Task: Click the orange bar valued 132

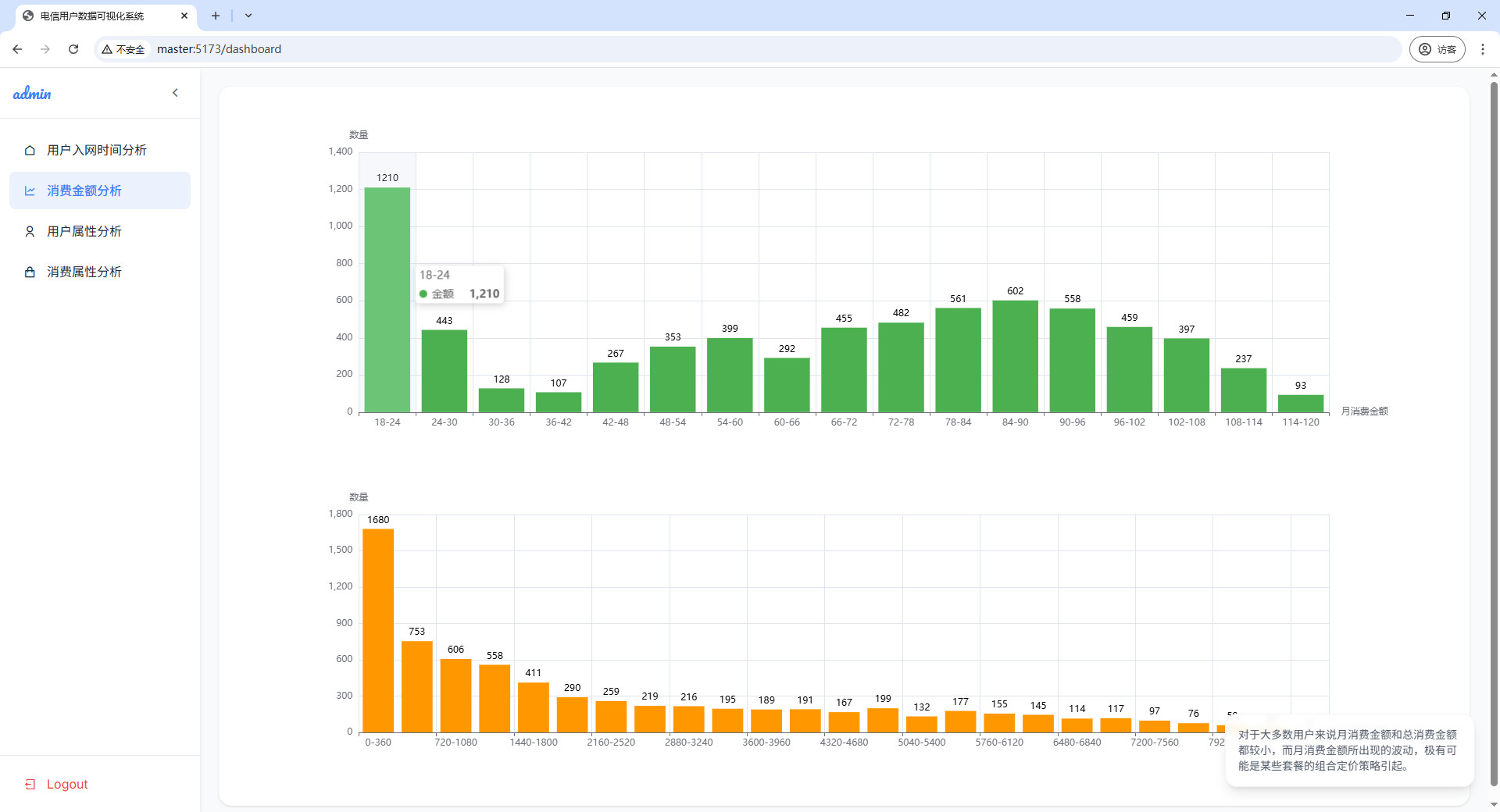Action: click(x=922, y=725)
